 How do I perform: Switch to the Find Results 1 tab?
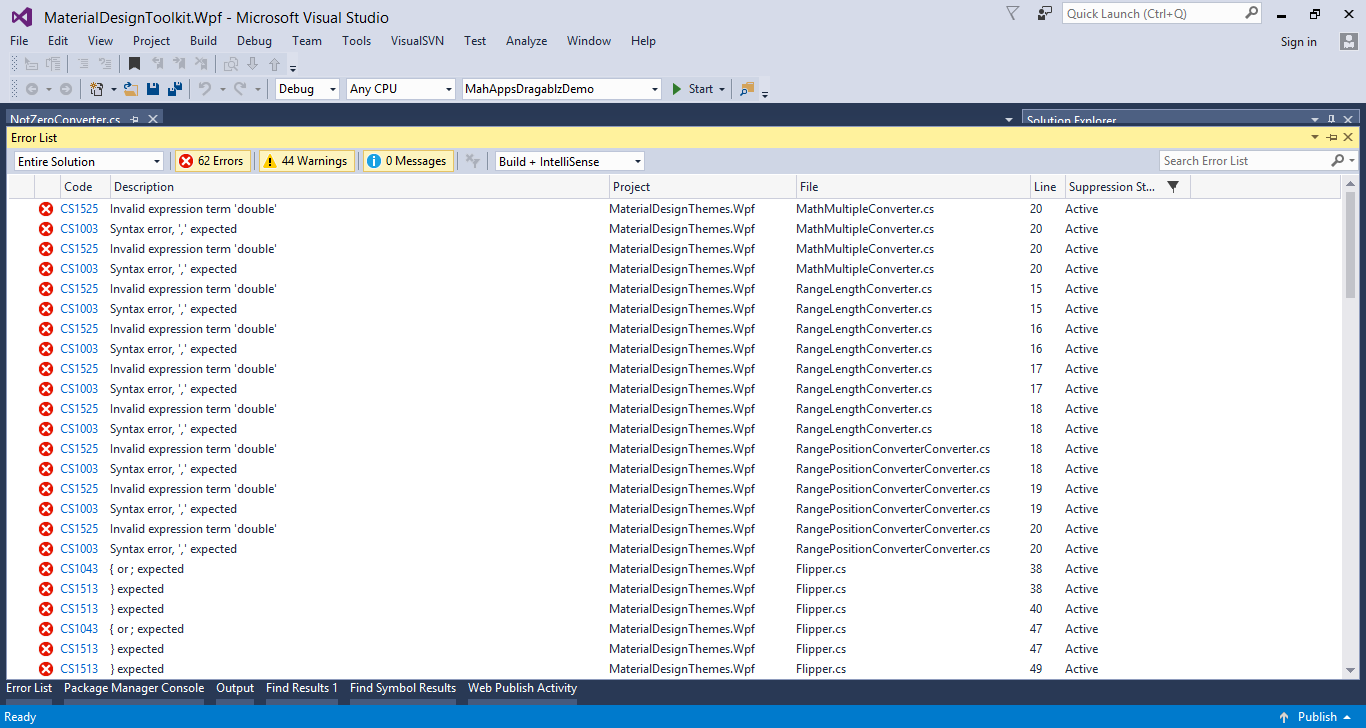click(302, 688)
